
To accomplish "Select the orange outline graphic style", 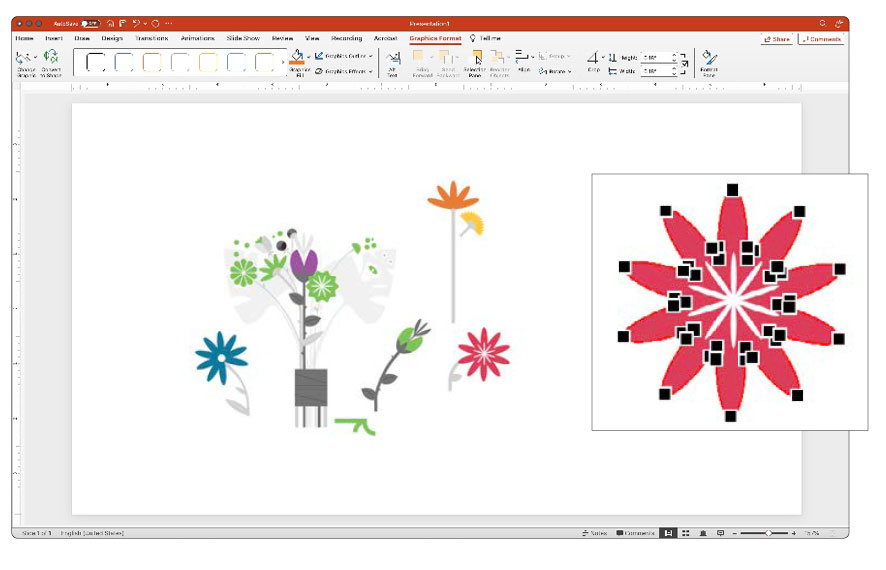I will [152, 62].
